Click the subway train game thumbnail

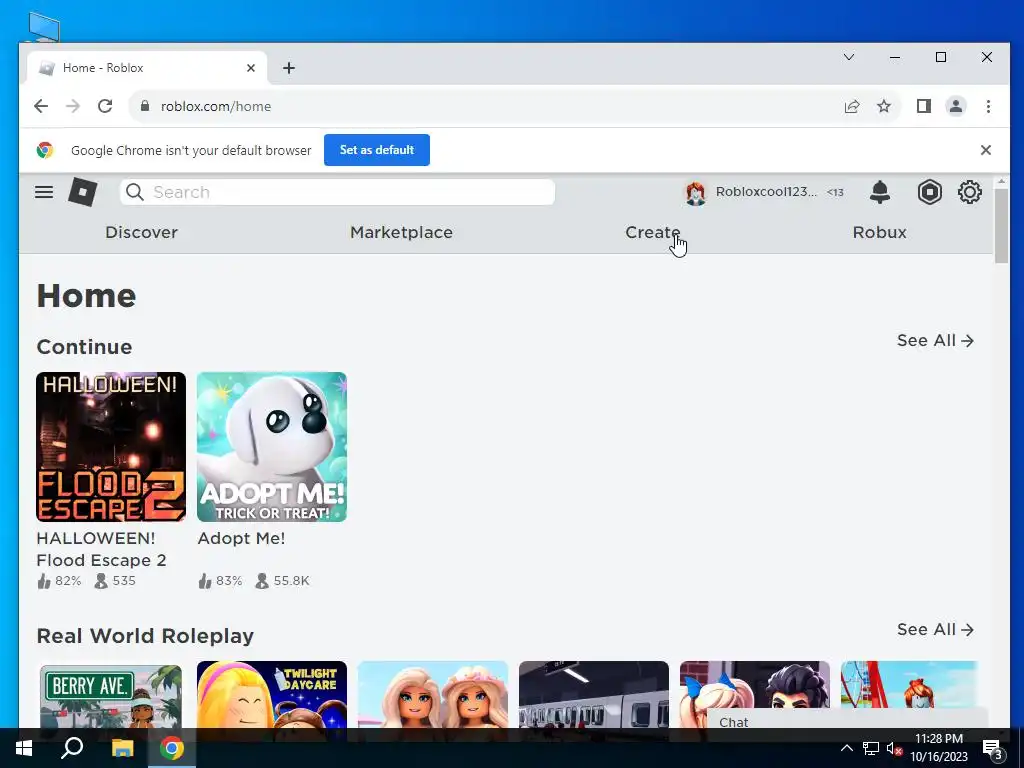point(594,694)
